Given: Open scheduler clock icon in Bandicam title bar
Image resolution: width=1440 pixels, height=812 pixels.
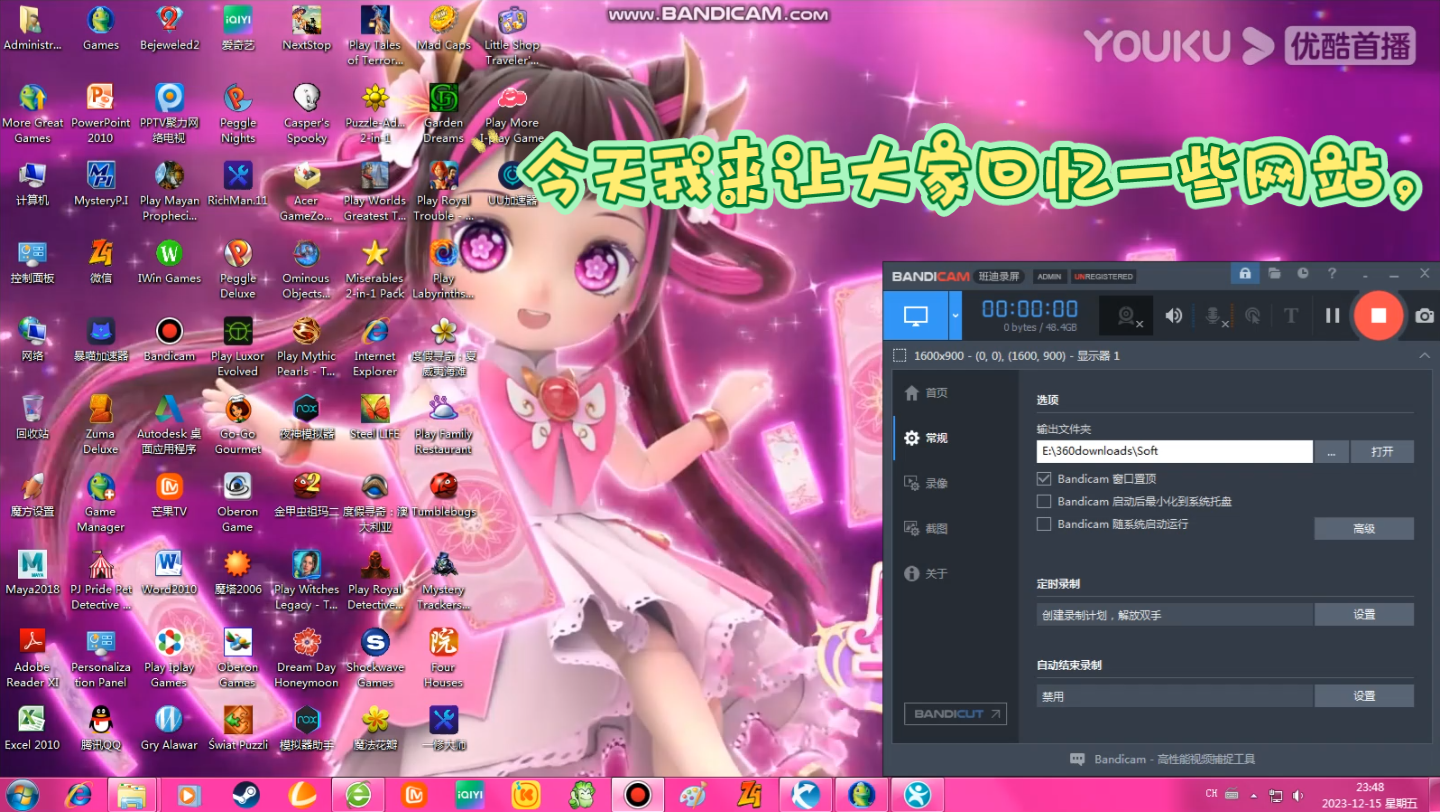Looking at the screenshot, I should (1303, 274).
